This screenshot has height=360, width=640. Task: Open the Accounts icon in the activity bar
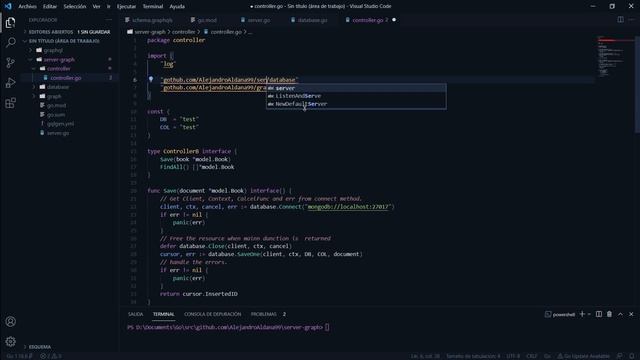(x=11, y=322)
